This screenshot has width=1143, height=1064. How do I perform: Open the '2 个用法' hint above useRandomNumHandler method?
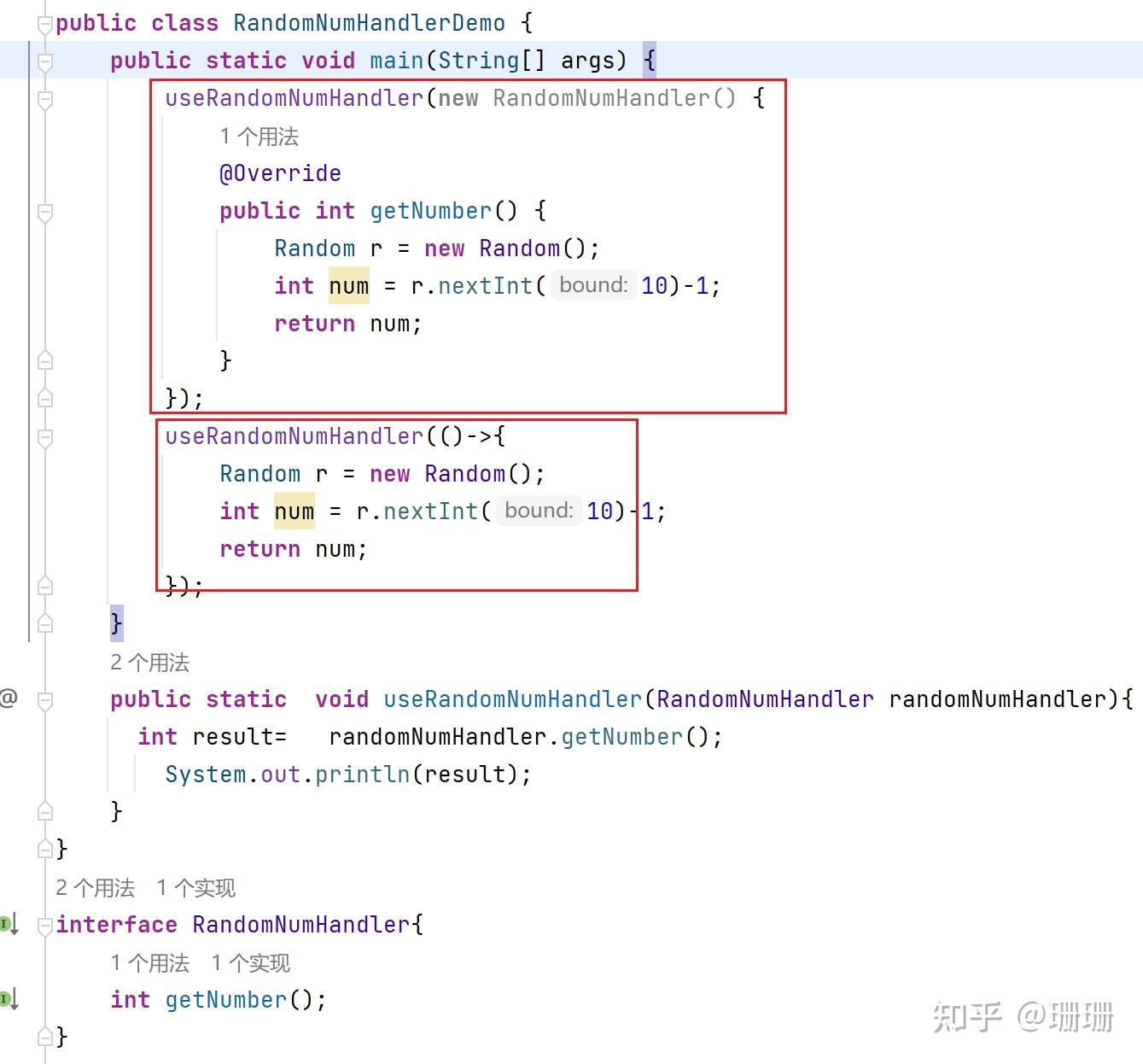pos(150,663)
